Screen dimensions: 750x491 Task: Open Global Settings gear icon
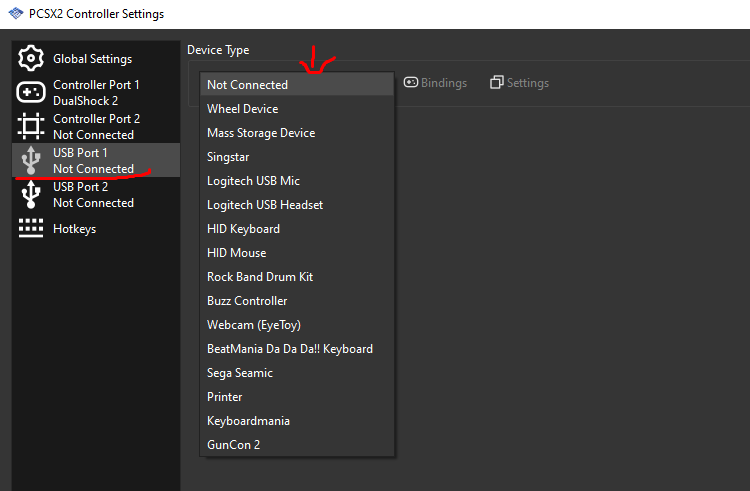[x=31, y=58]
